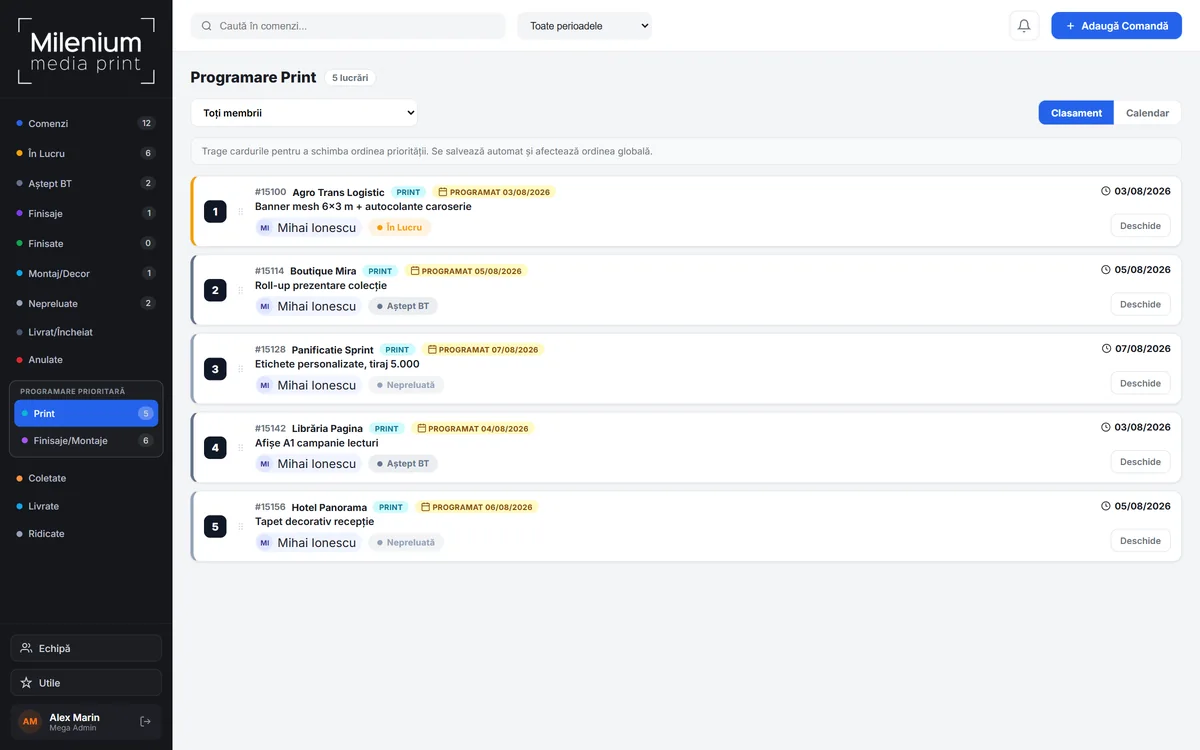This screenshot has width=1200, height=750.
Task: Open the Toate perioadele dropdown
Action: click(x=584, y=26)
